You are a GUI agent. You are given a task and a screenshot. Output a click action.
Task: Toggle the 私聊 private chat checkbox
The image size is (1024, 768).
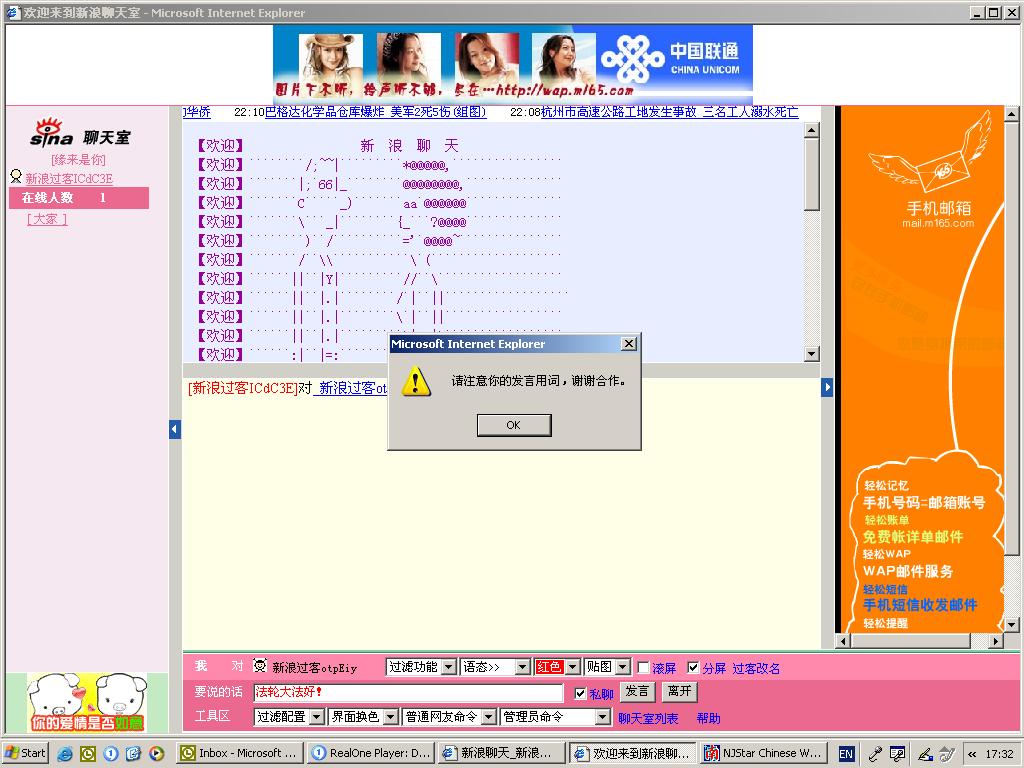point(580,694)
